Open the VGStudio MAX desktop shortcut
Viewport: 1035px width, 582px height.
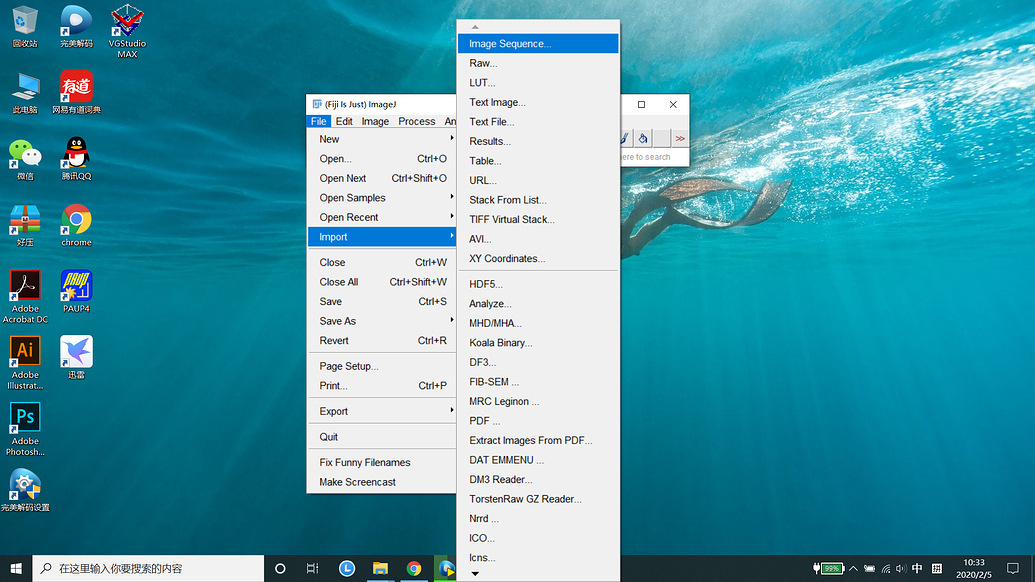point(127,24)
